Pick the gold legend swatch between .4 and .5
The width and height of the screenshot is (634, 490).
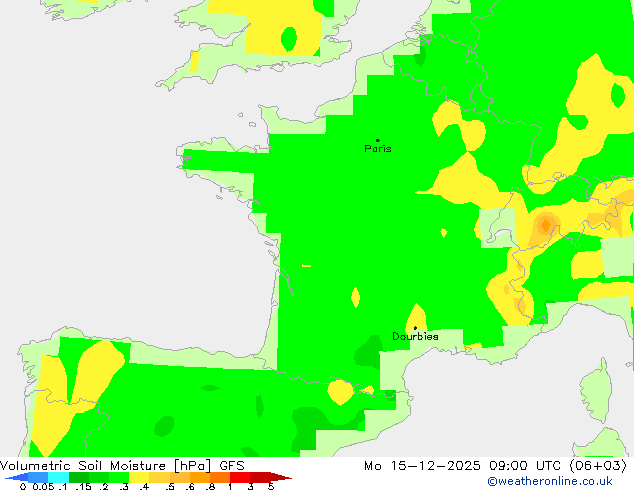coord(160,477)
